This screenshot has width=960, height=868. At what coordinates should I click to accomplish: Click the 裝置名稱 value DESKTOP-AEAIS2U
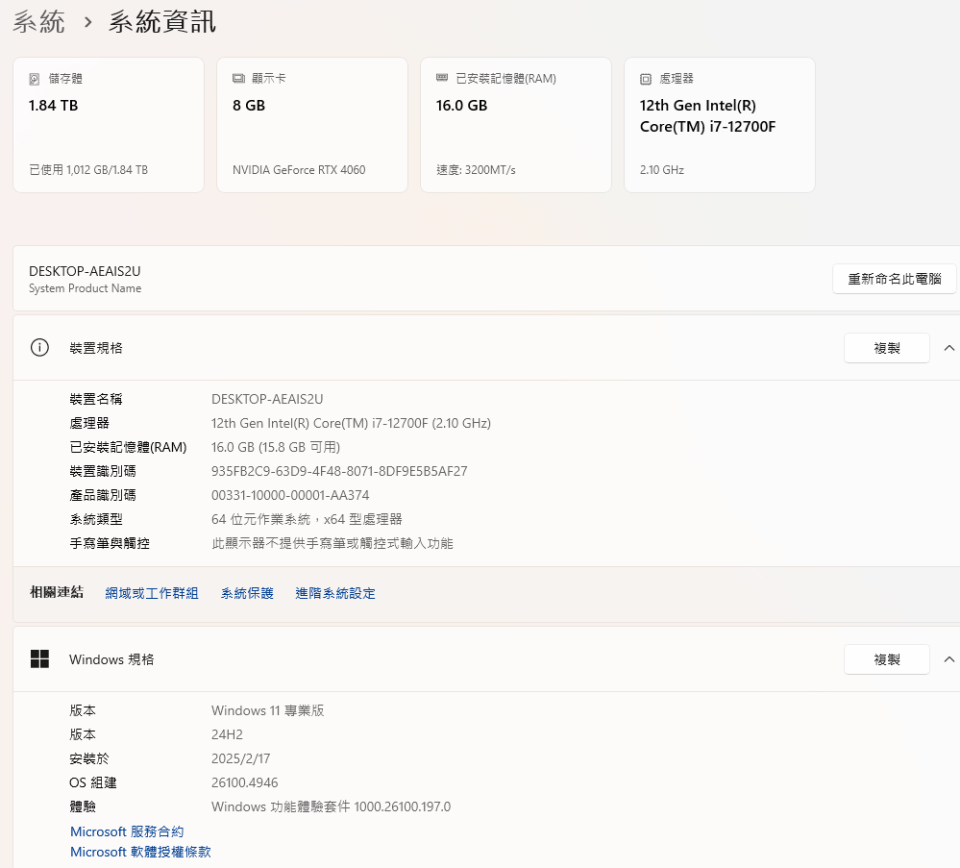[267, 399]
